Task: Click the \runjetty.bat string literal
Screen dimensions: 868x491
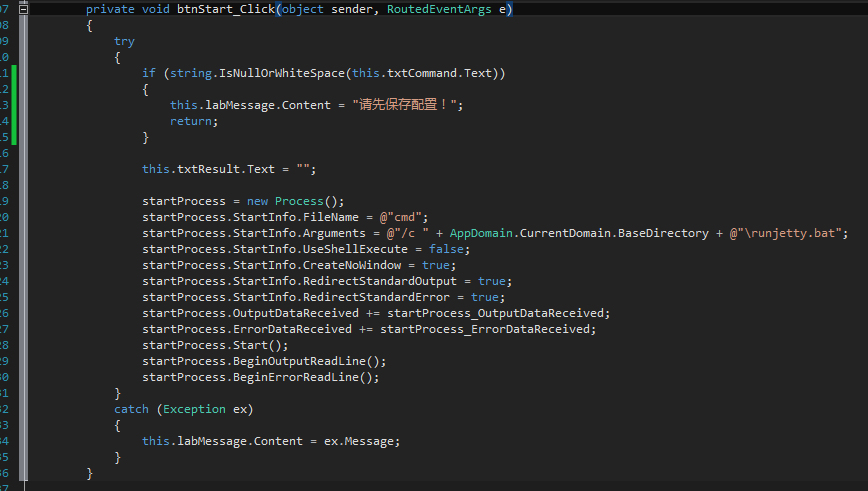Action: [x=786, y=234]
